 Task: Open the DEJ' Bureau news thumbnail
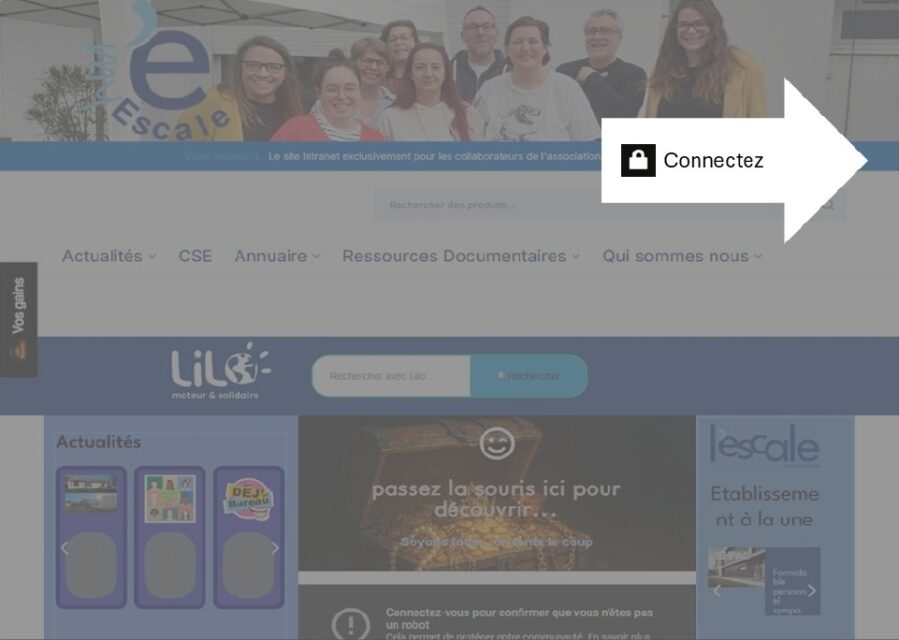click(249, 498)
